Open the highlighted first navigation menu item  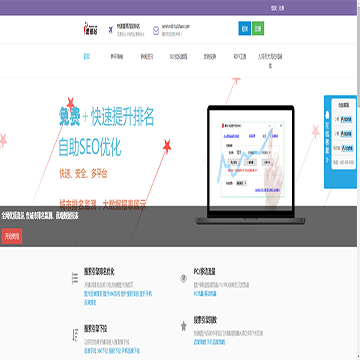87,57
